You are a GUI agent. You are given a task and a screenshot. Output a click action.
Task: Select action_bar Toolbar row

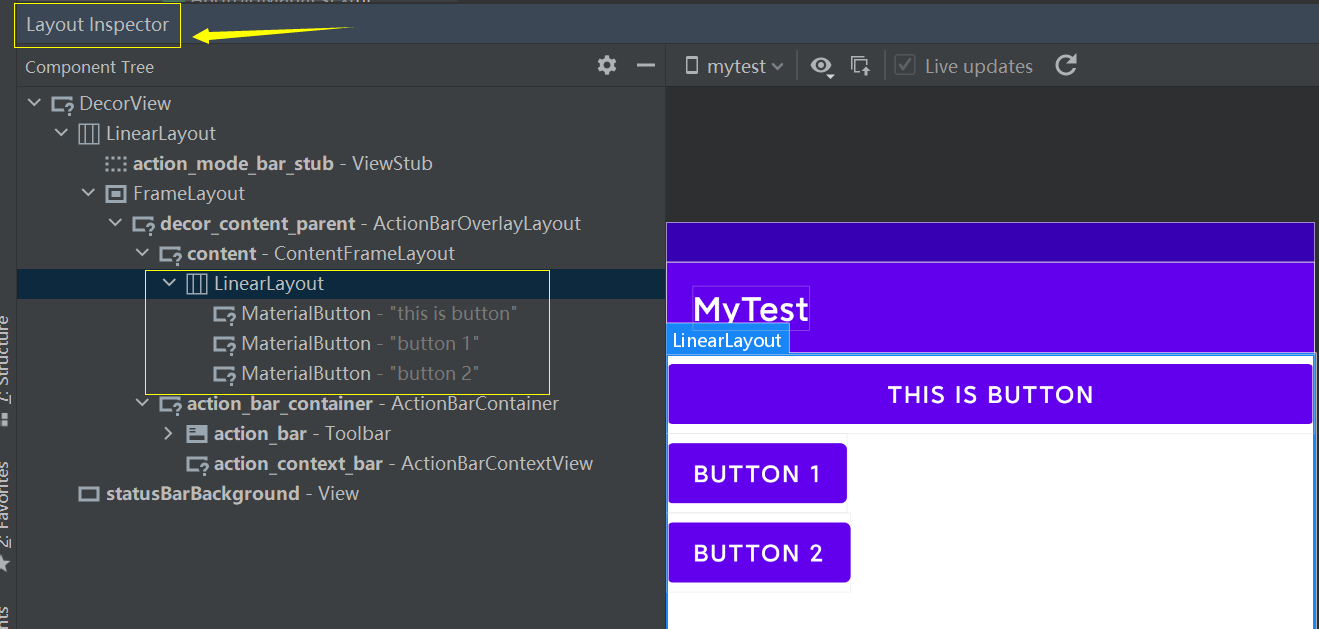point(341,433)
